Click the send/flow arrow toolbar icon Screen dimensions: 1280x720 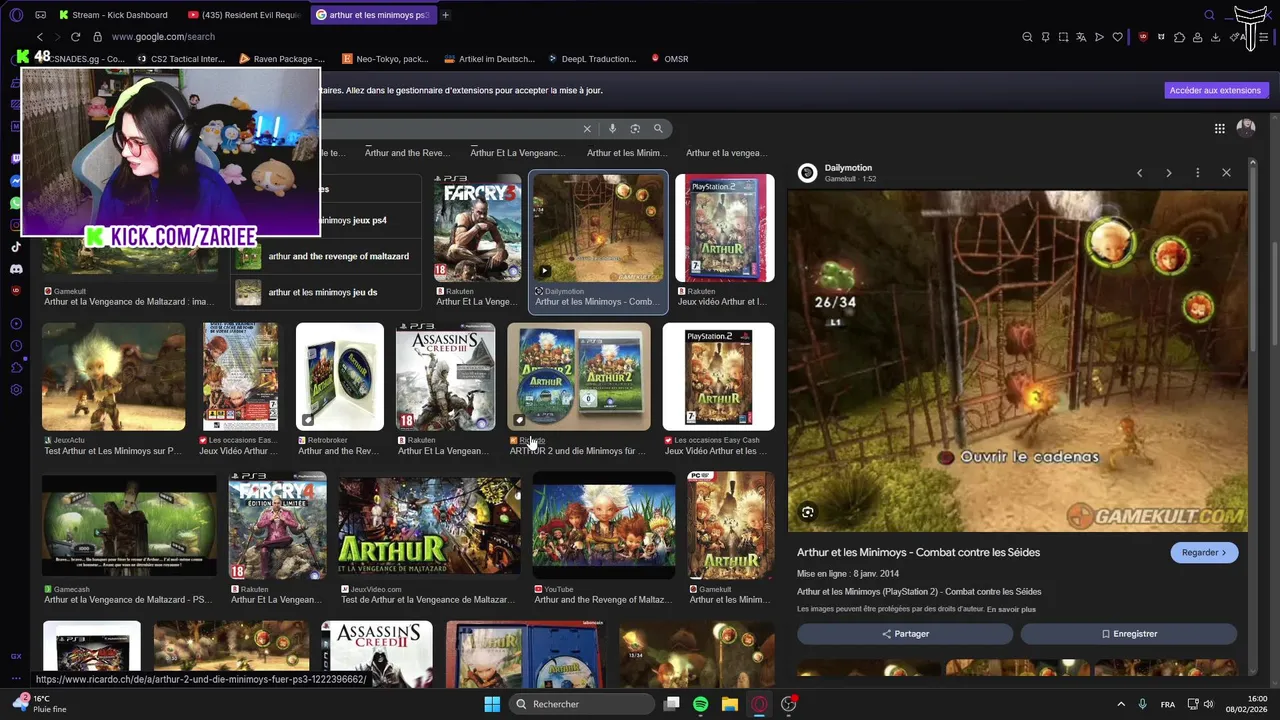[x=1099, y=37]
